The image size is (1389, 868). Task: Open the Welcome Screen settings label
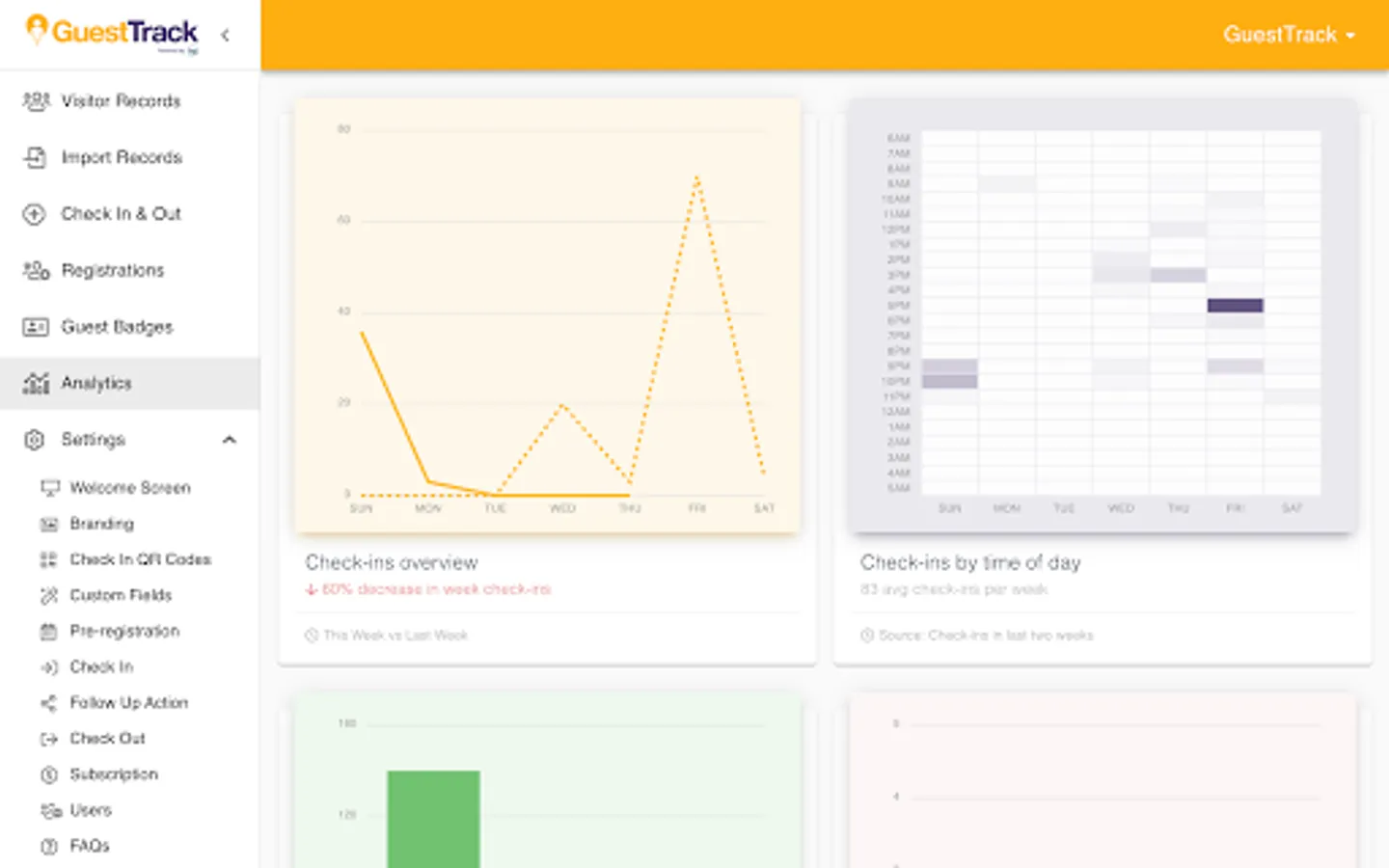click(x=130, y=488)
